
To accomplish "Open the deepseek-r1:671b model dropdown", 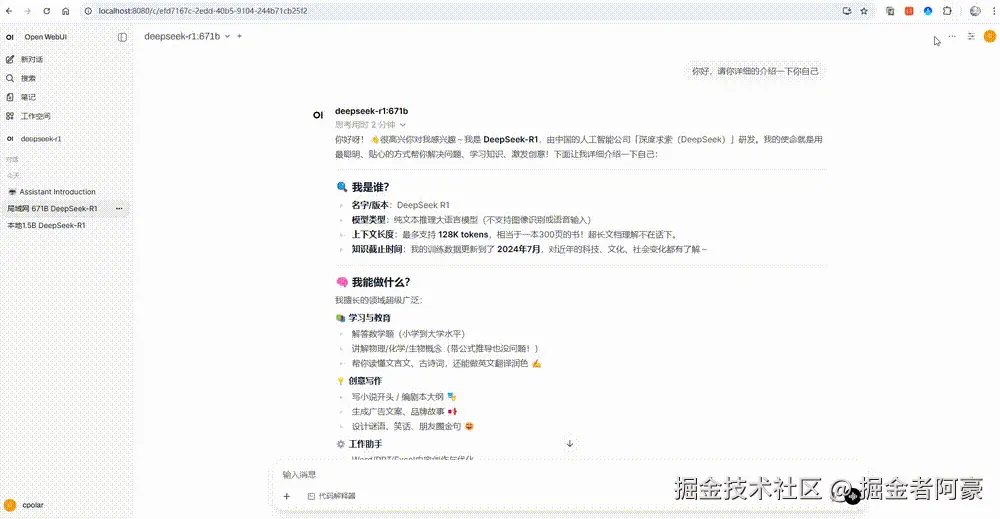I will pyautogui.click(x=187, y=36).
